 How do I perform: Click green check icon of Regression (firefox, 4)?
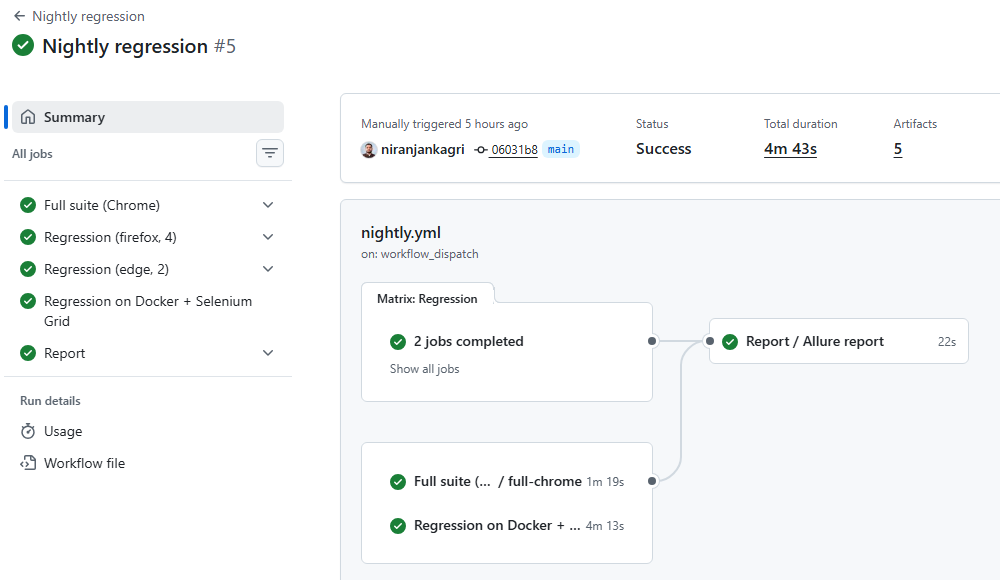(x=28, y=237)
